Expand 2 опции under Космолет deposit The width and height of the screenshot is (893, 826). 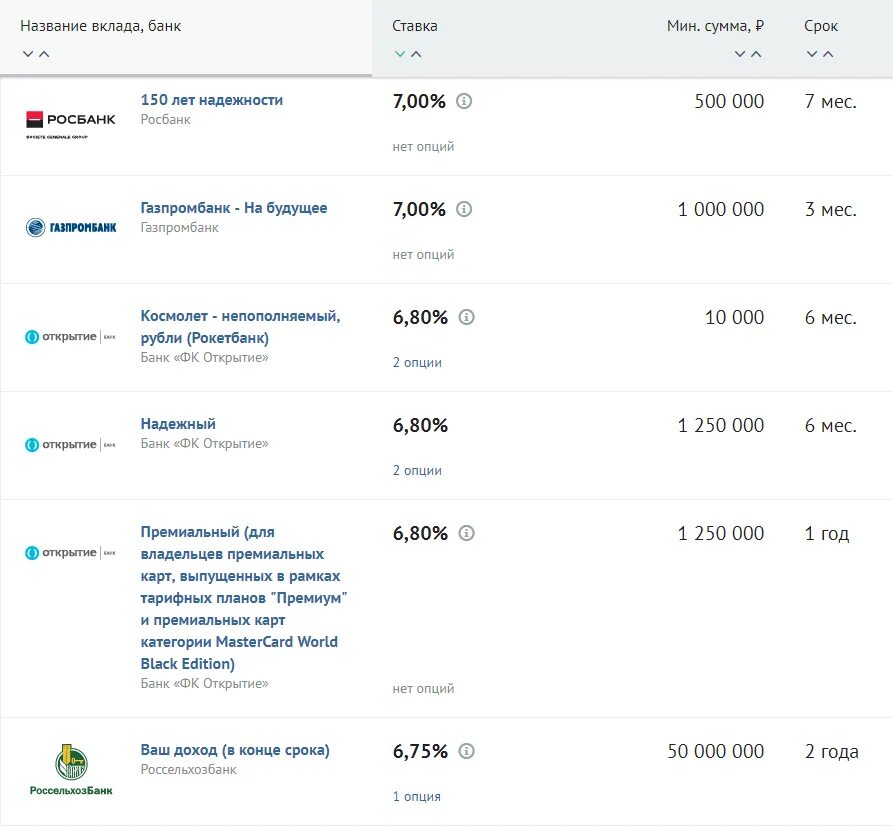coord(417,363)
